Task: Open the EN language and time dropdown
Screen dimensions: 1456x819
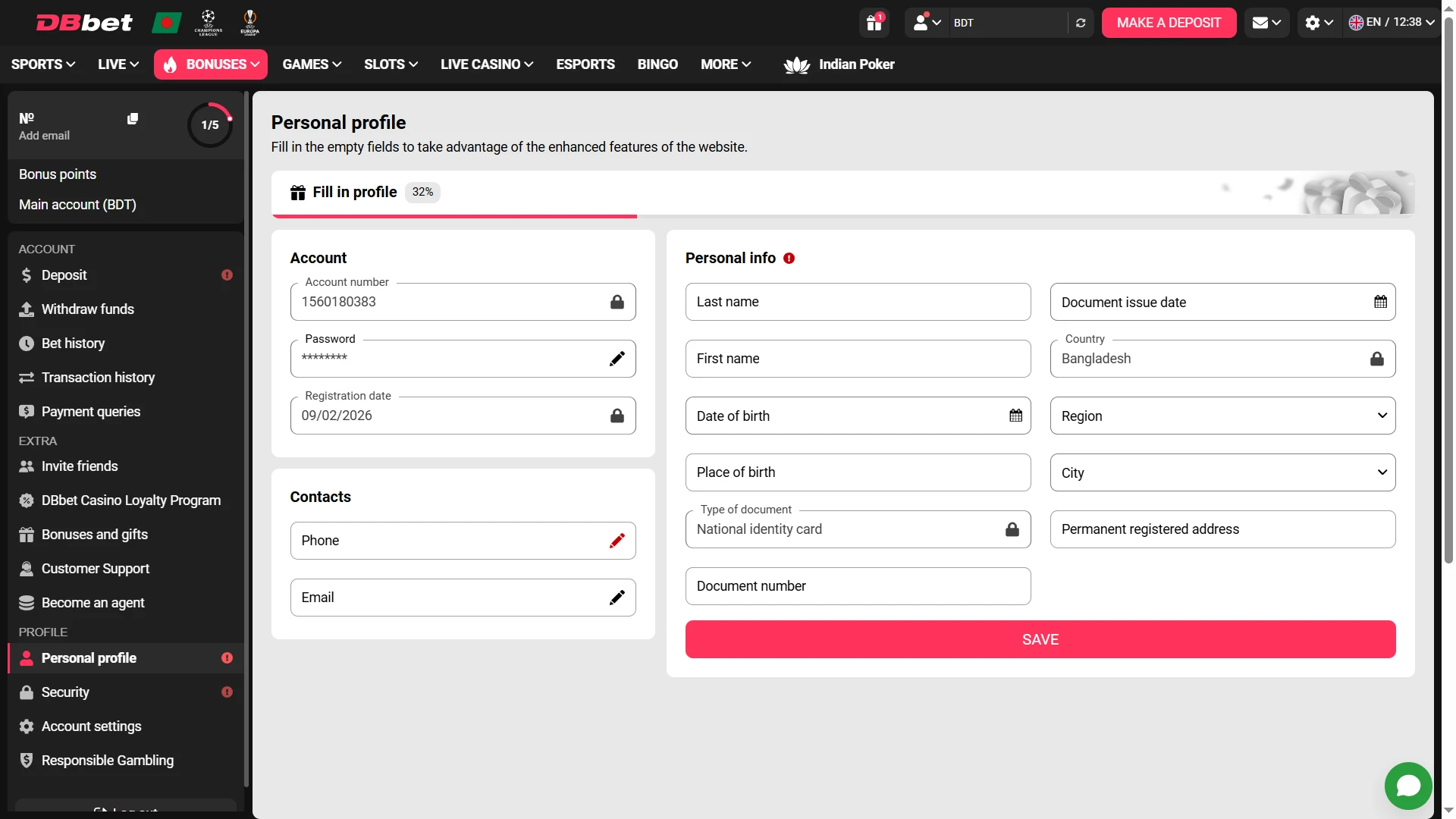Action: (x=1391, y=22)
